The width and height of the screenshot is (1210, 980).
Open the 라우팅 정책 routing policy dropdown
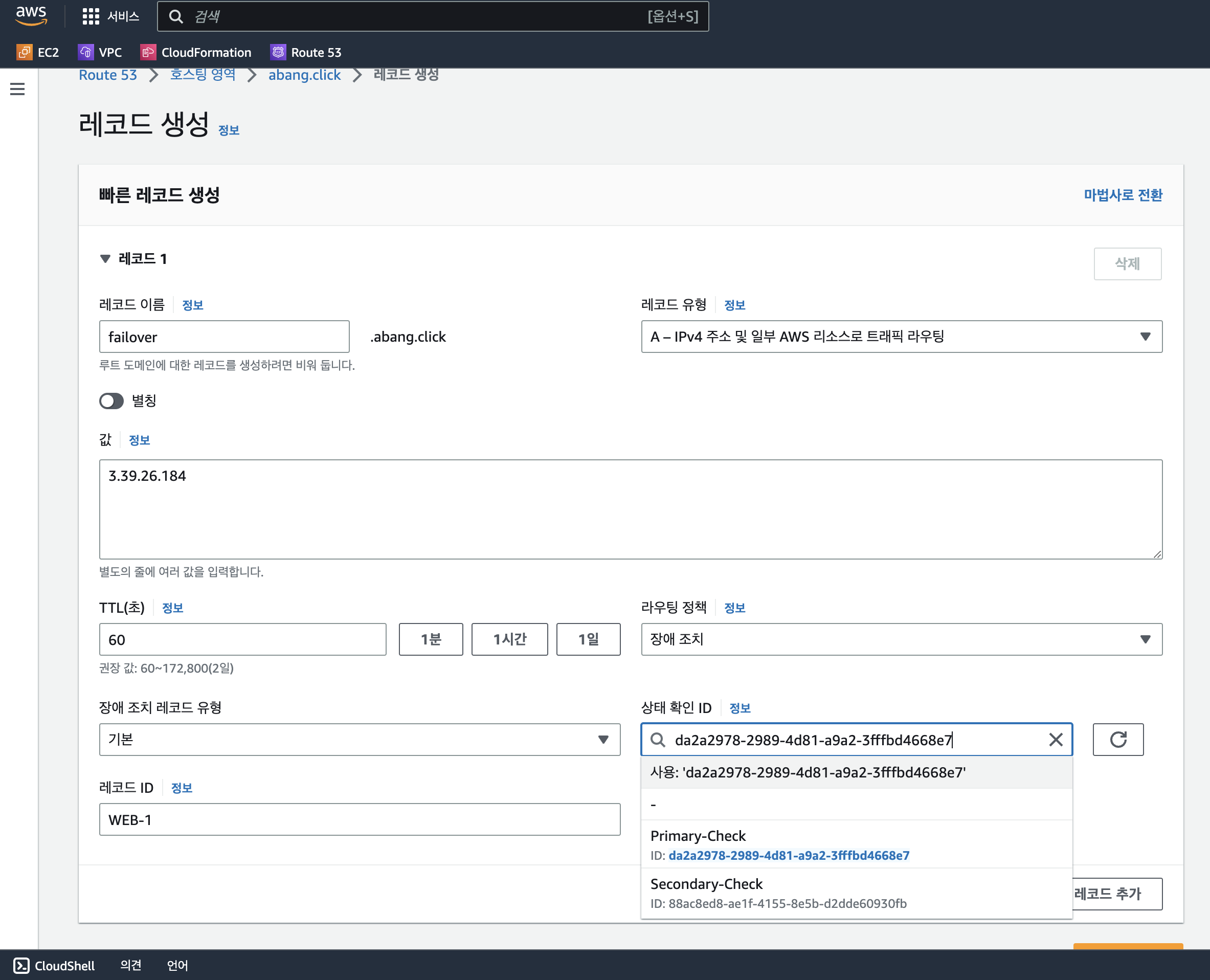click(901, 639)
